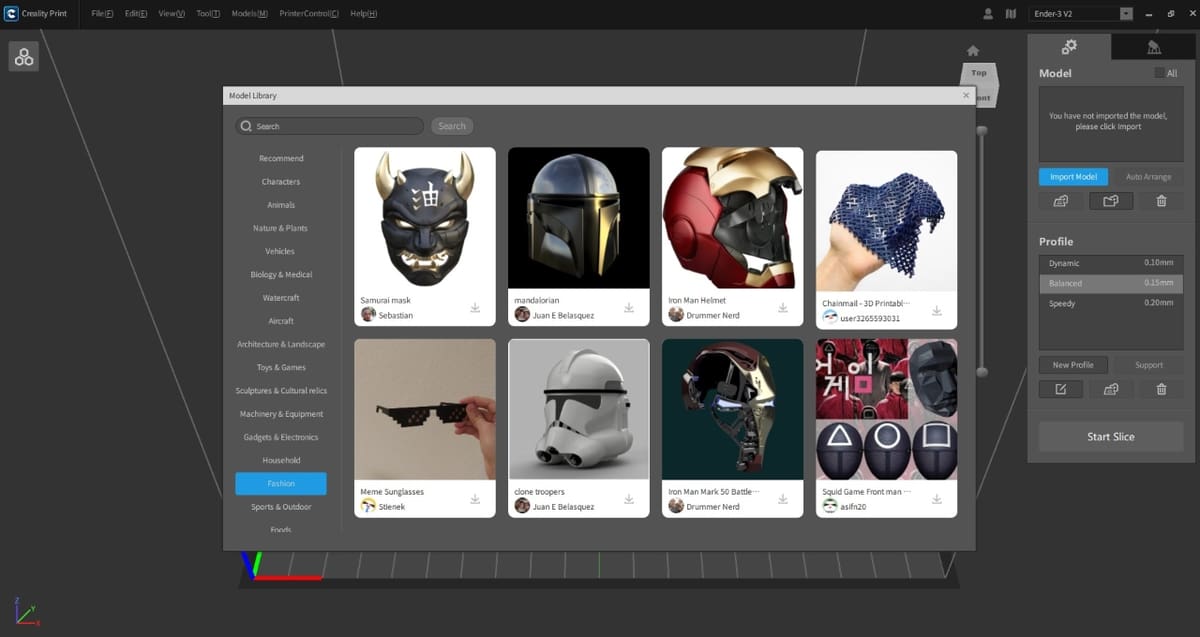
Task: Focus the model library search field
Action: coord(330,126)
